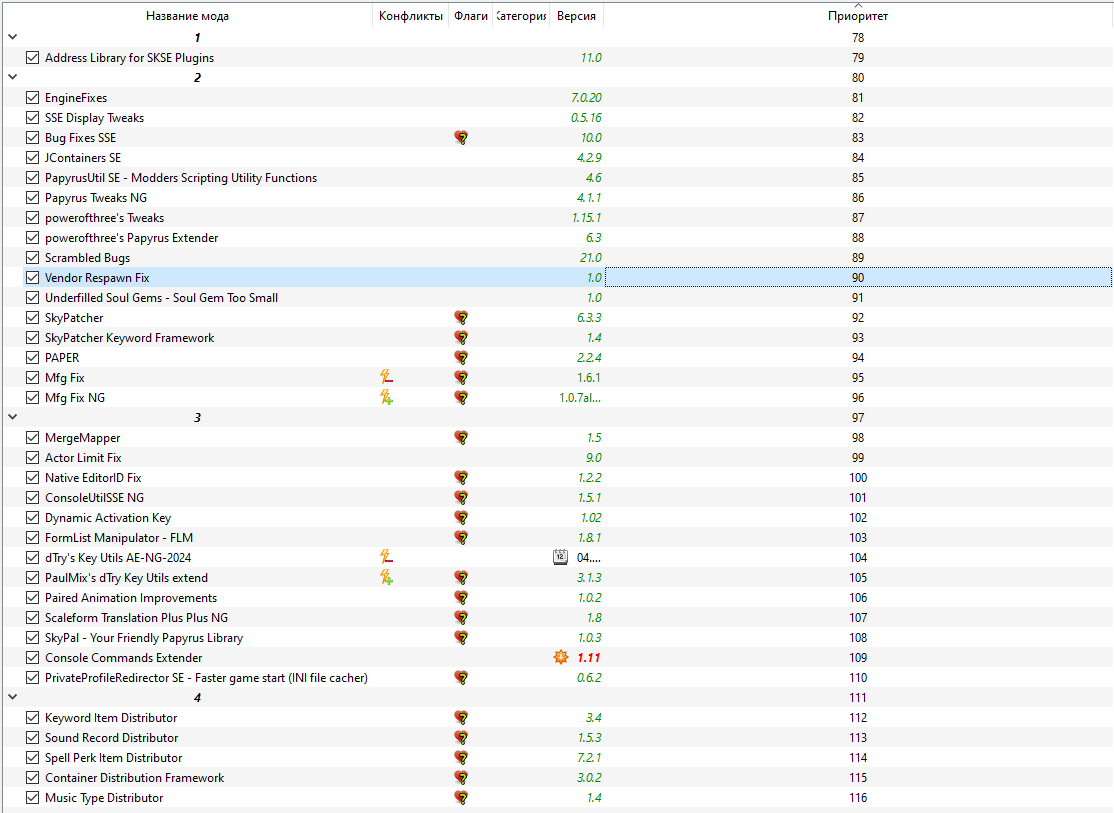This screenshot has height=813, width=1114.
Task: Click priority value 104 for dTry's Key Utils
Action: click(x=858, y=558)
